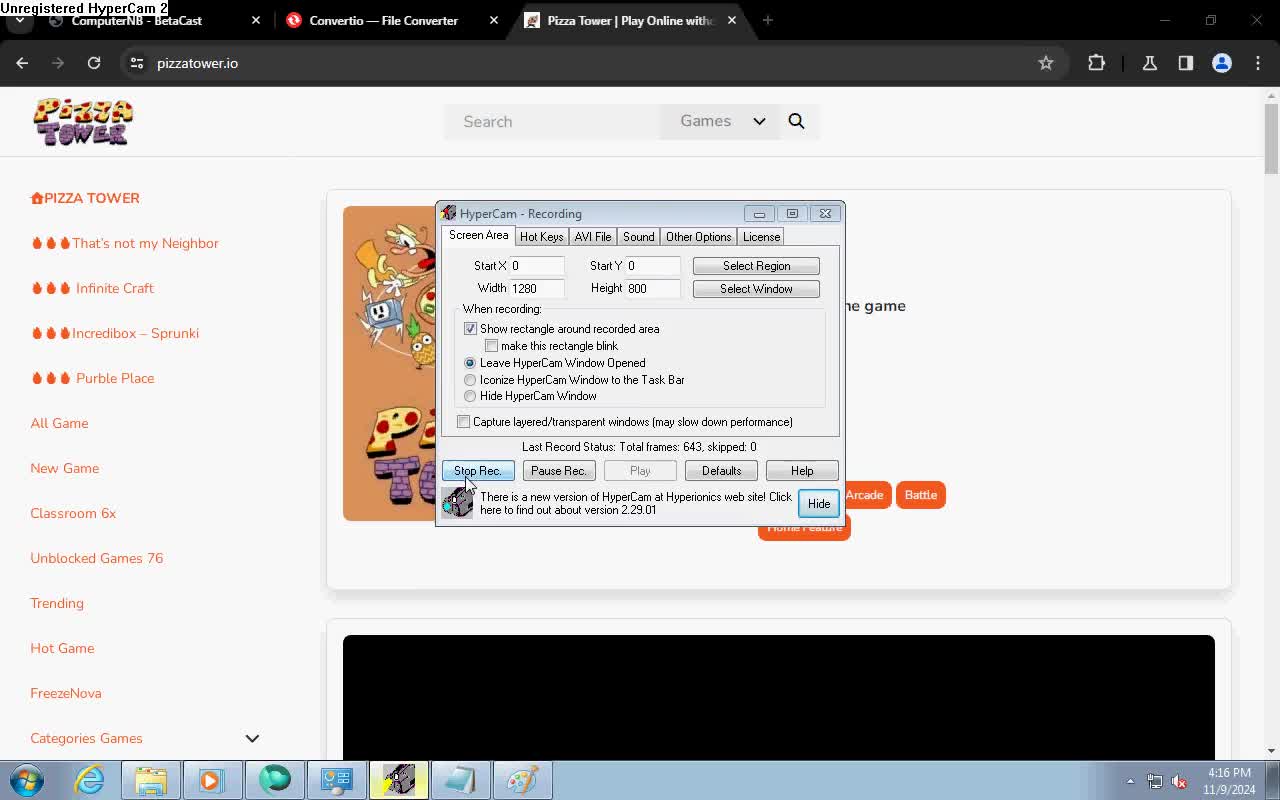Click the HyperCam camera icon in update notice

[x=458, y=501]
